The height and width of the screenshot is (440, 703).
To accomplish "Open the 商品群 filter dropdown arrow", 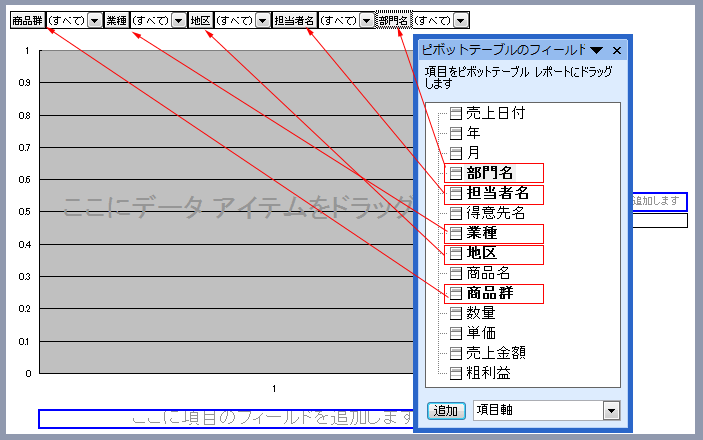I will click(x=93, y=20).
